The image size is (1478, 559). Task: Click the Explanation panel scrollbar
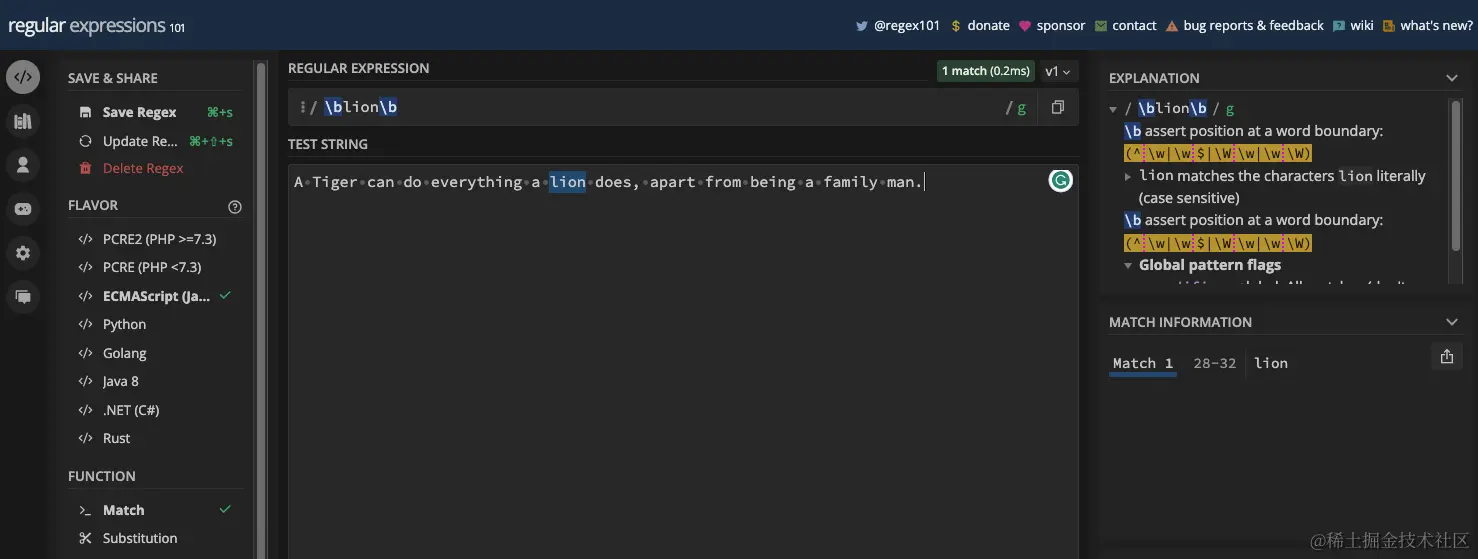1455,175
